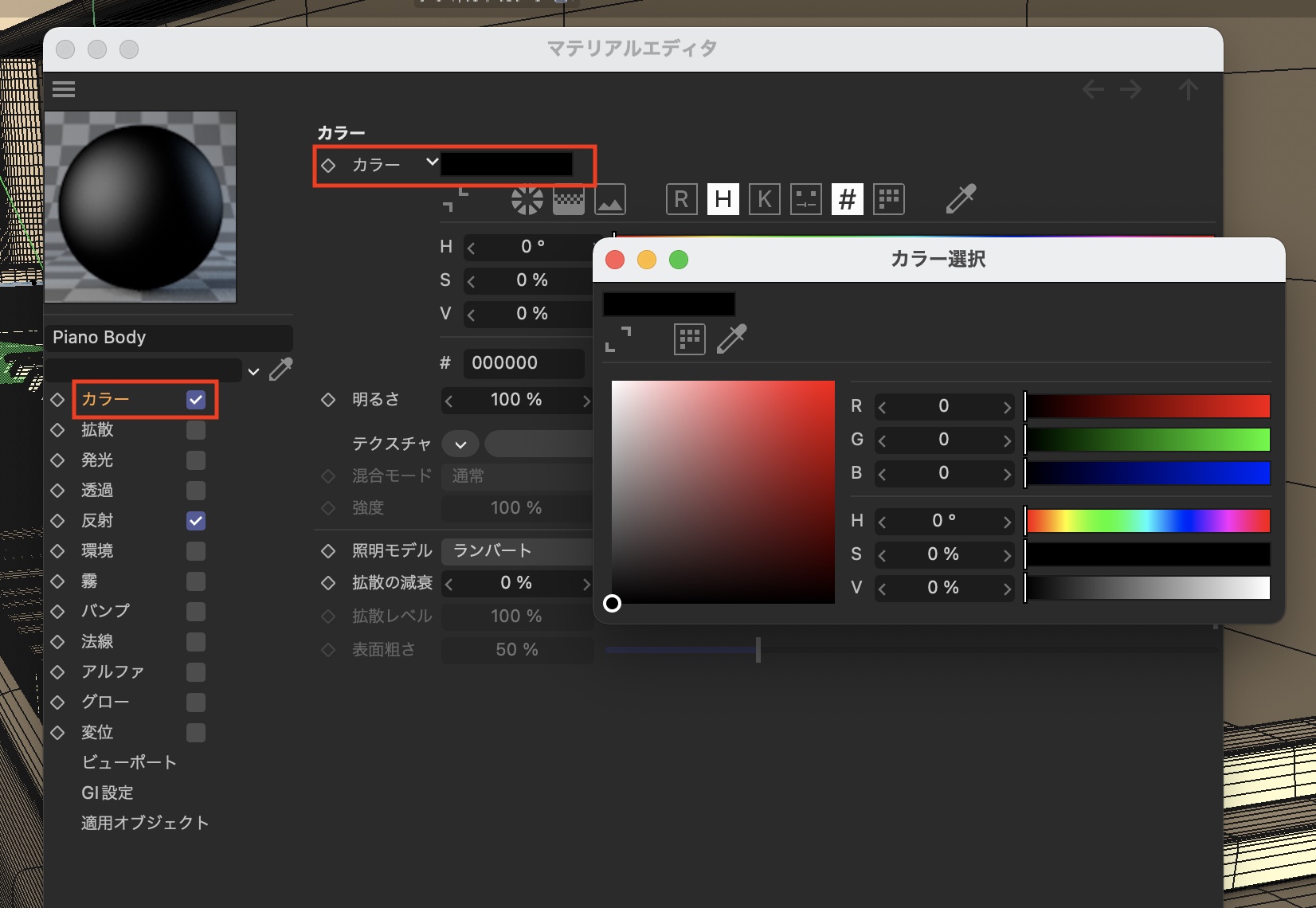Screen dimensions: 1316x908
Task: Toggle the color mixer icon
Action: (806, 199)
